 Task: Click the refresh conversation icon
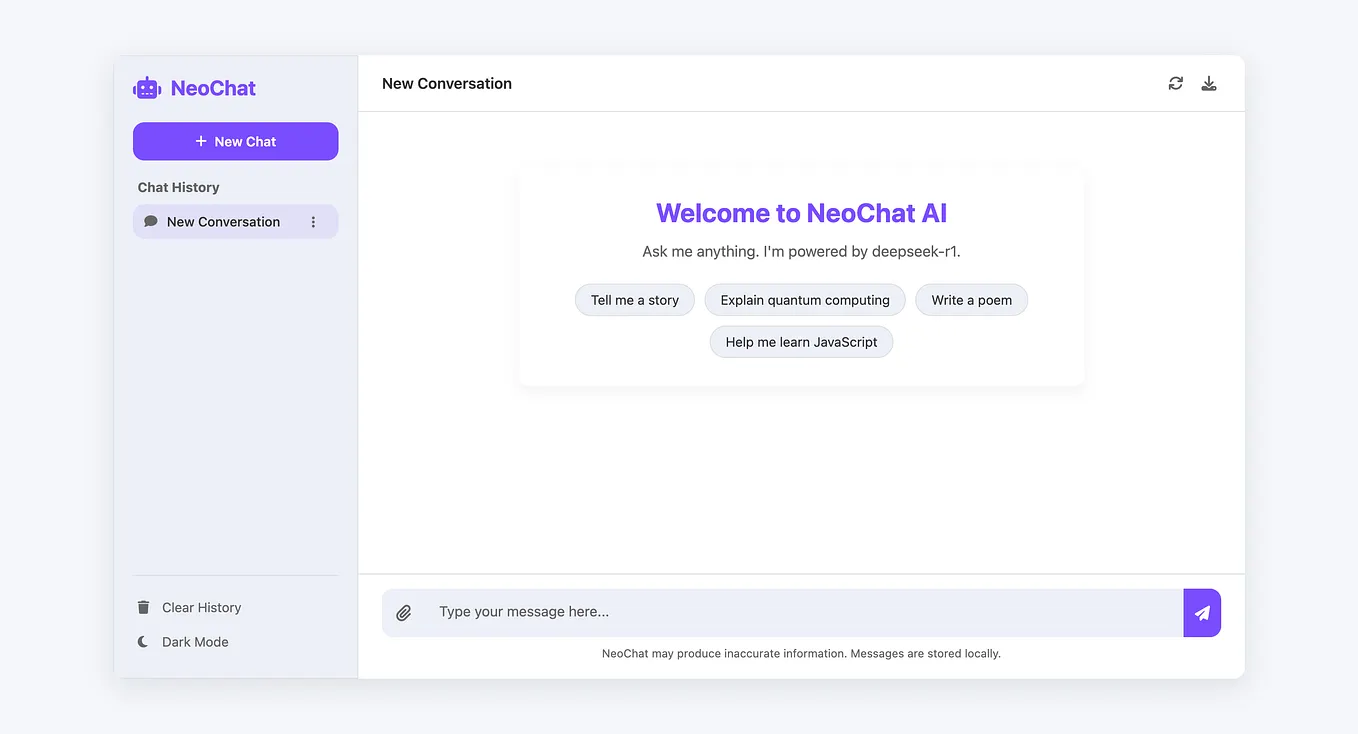coord(1175,83)
